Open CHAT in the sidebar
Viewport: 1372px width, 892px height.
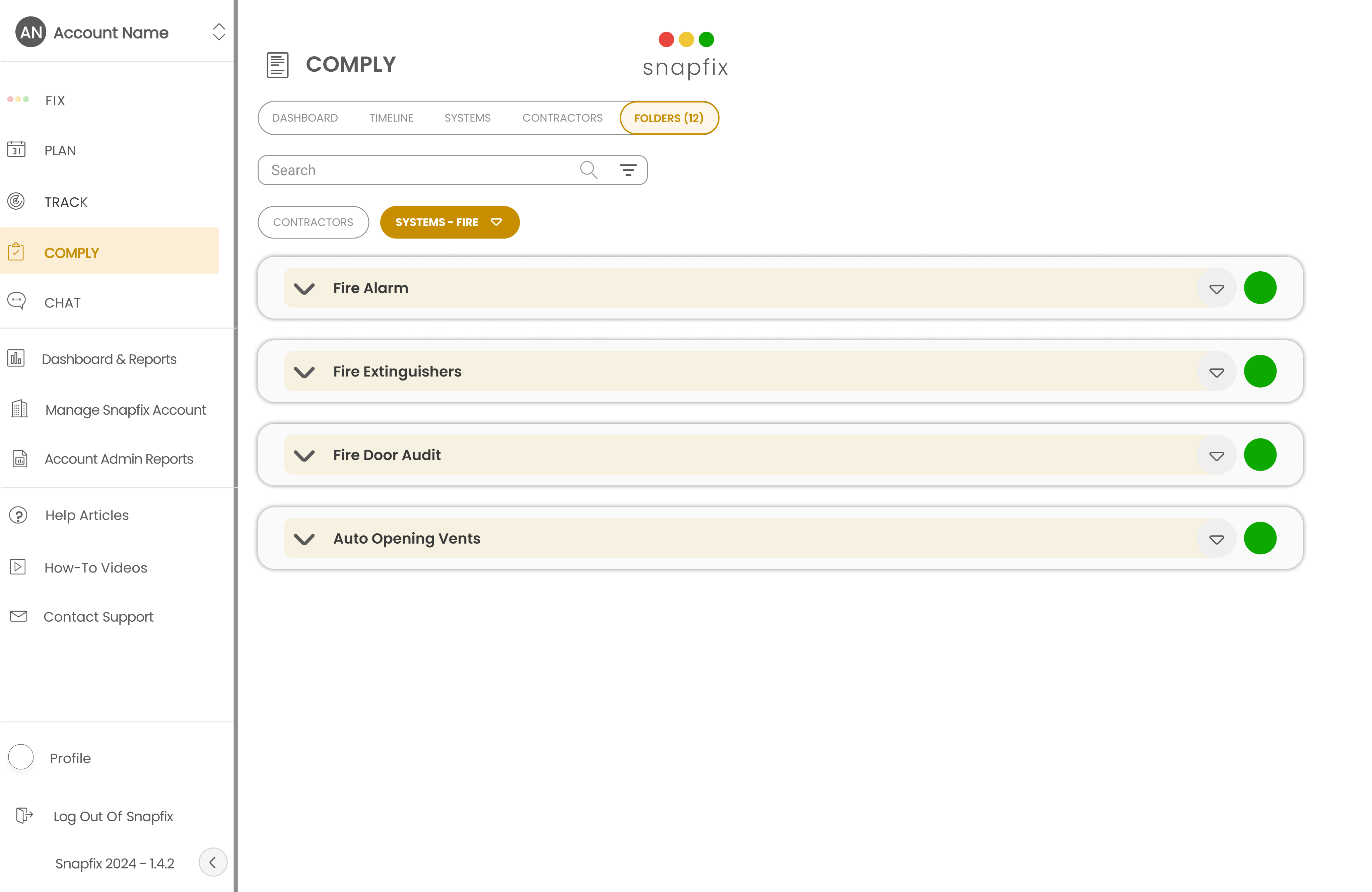[x=62, y=303]
